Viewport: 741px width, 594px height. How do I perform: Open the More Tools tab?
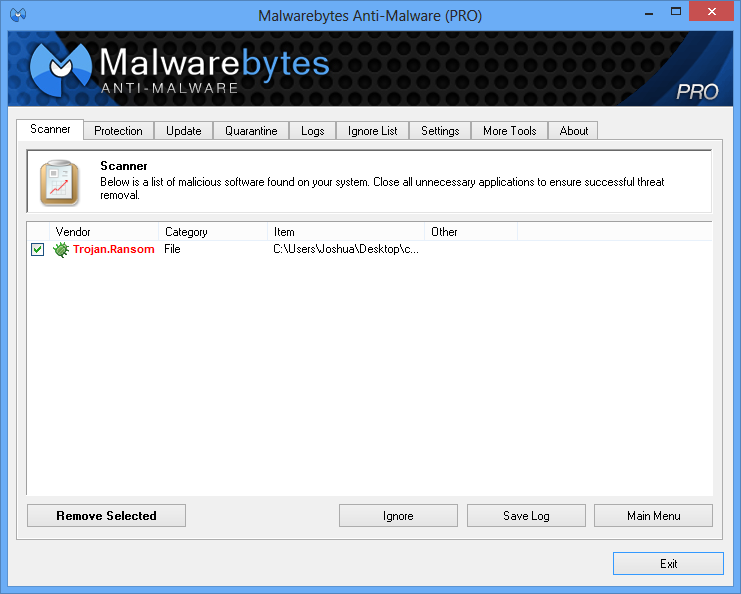(509, 131)
